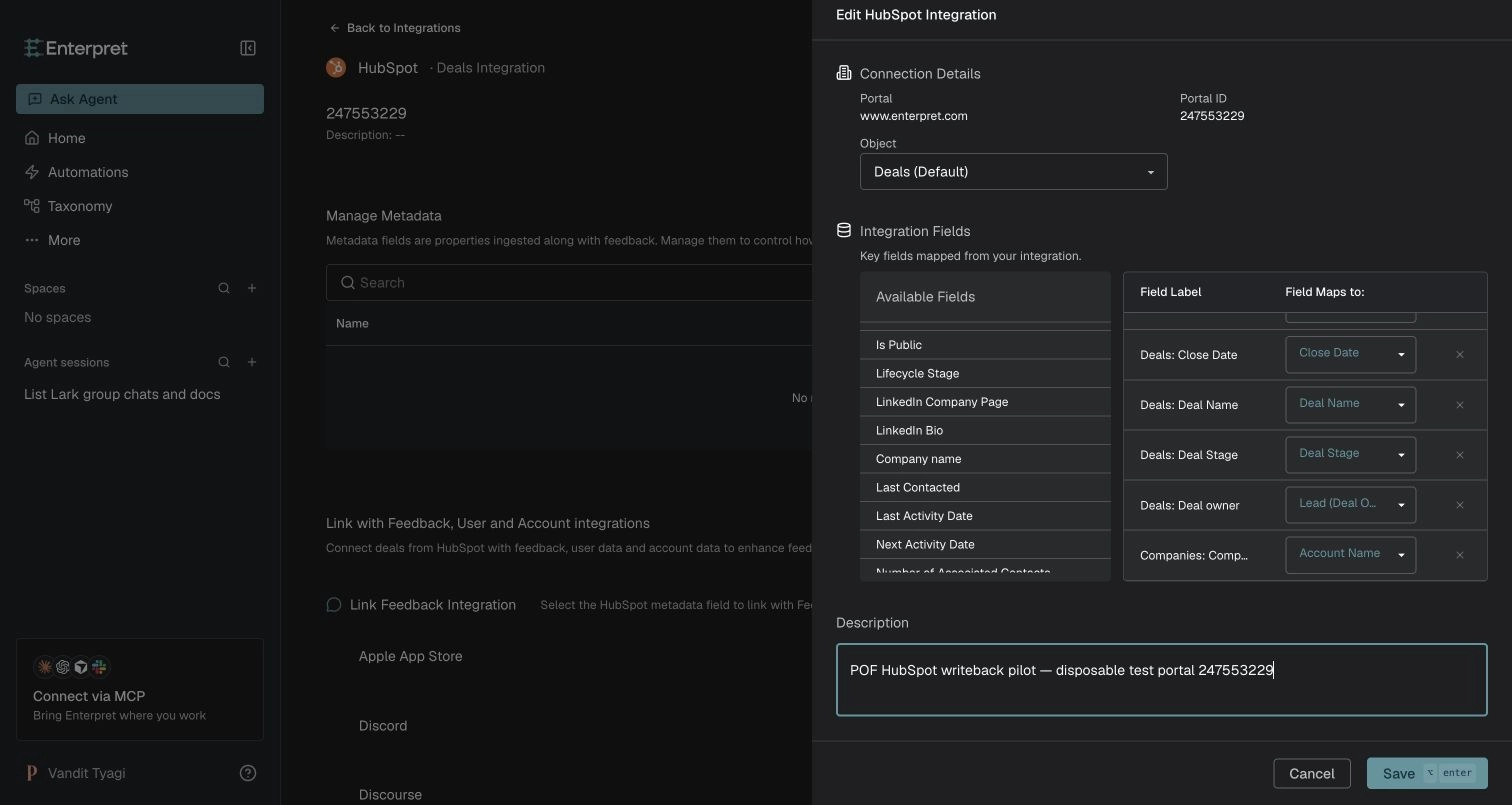Select Company name available field
The image size is (1512, 805).
click(x=985, y=459)
